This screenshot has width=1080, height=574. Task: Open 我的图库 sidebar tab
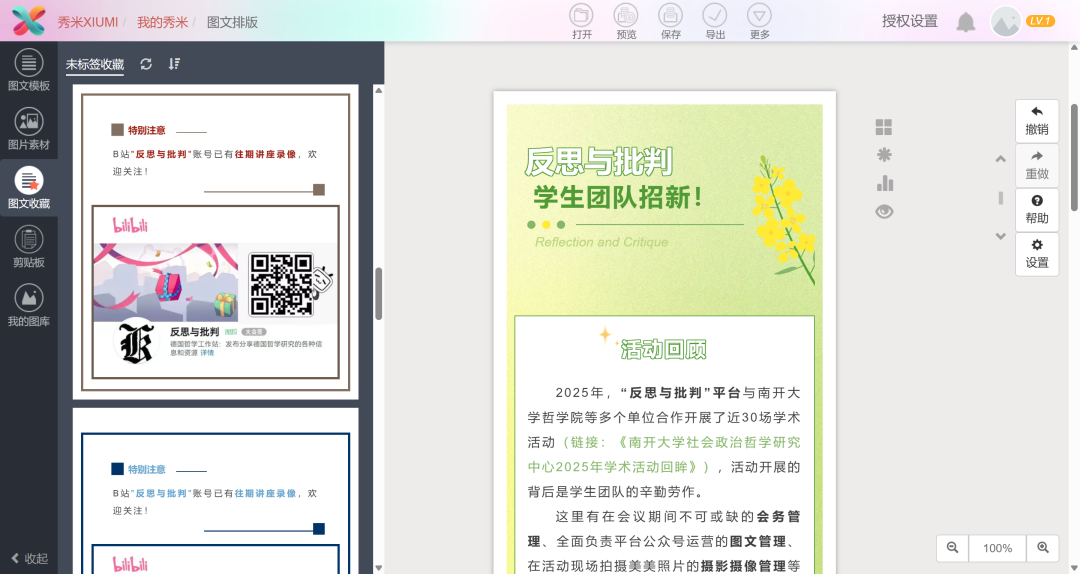tap(28, 305)
